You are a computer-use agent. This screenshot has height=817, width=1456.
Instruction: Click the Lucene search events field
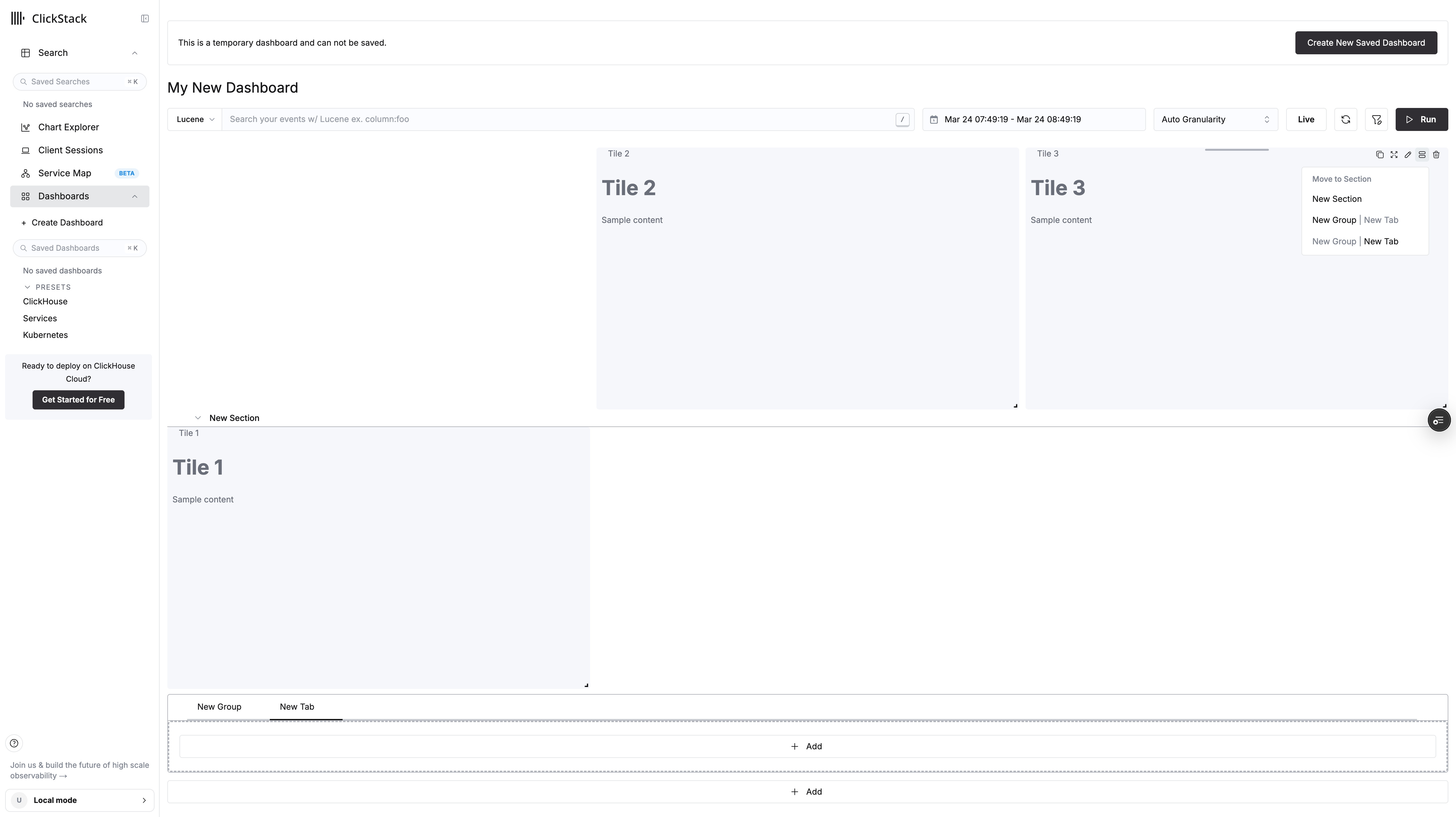tap(559, 119)
